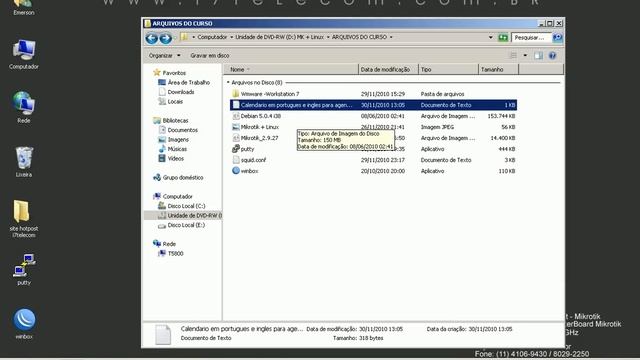
Task: Open Bibliotecas in sidebar
Action: pos(175,120)
